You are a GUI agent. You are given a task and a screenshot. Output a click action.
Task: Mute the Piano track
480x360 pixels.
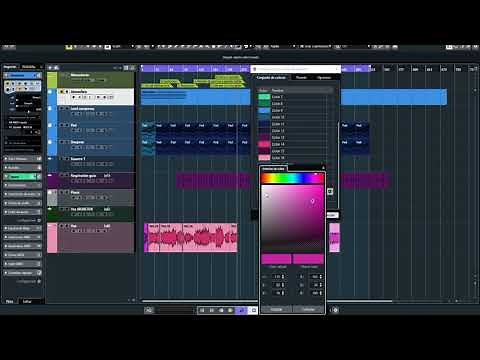(61, 192)
